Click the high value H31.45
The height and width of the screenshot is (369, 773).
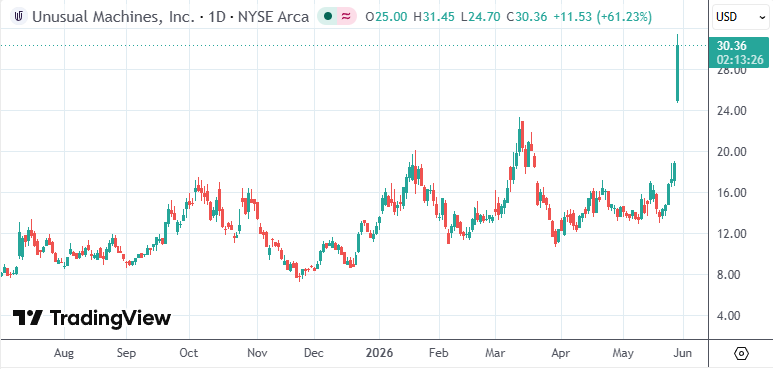tap(434, 17)
